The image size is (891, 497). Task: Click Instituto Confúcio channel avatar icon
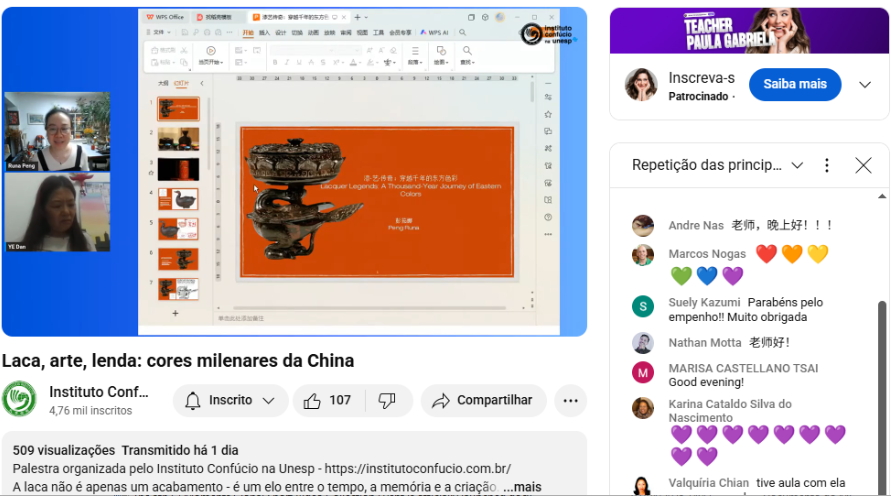pos(20,400)
